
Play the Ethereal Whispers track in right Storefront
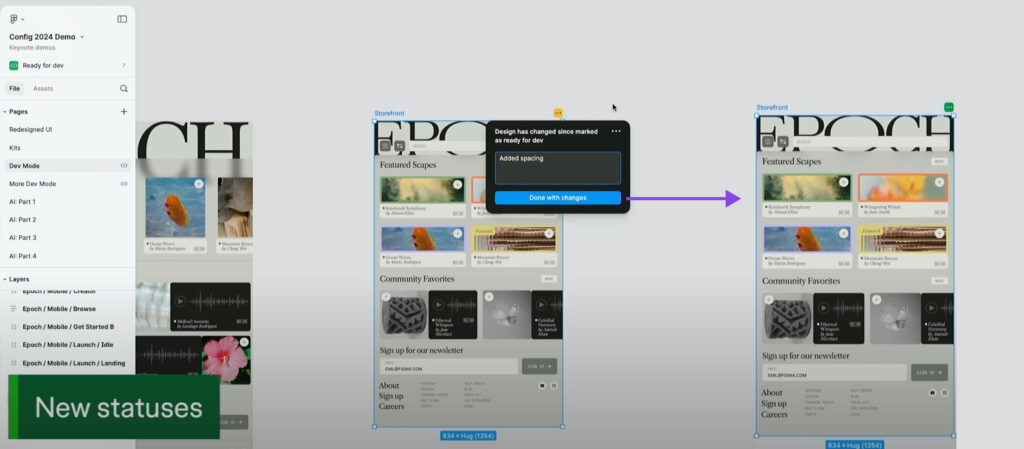coord(824,308)
